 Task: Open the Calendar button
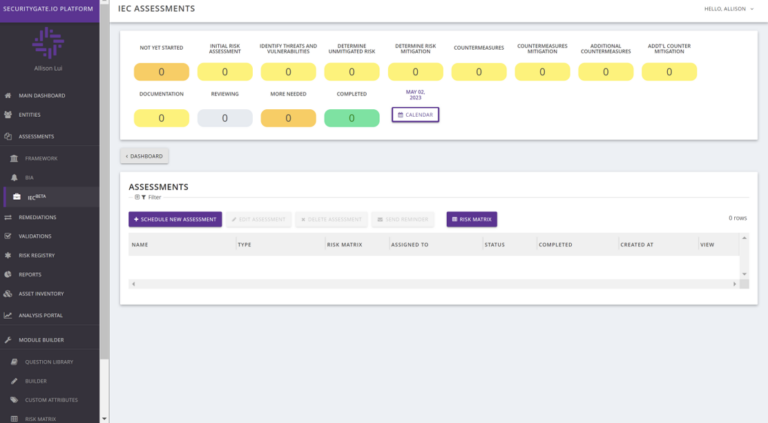click(415, 115)
